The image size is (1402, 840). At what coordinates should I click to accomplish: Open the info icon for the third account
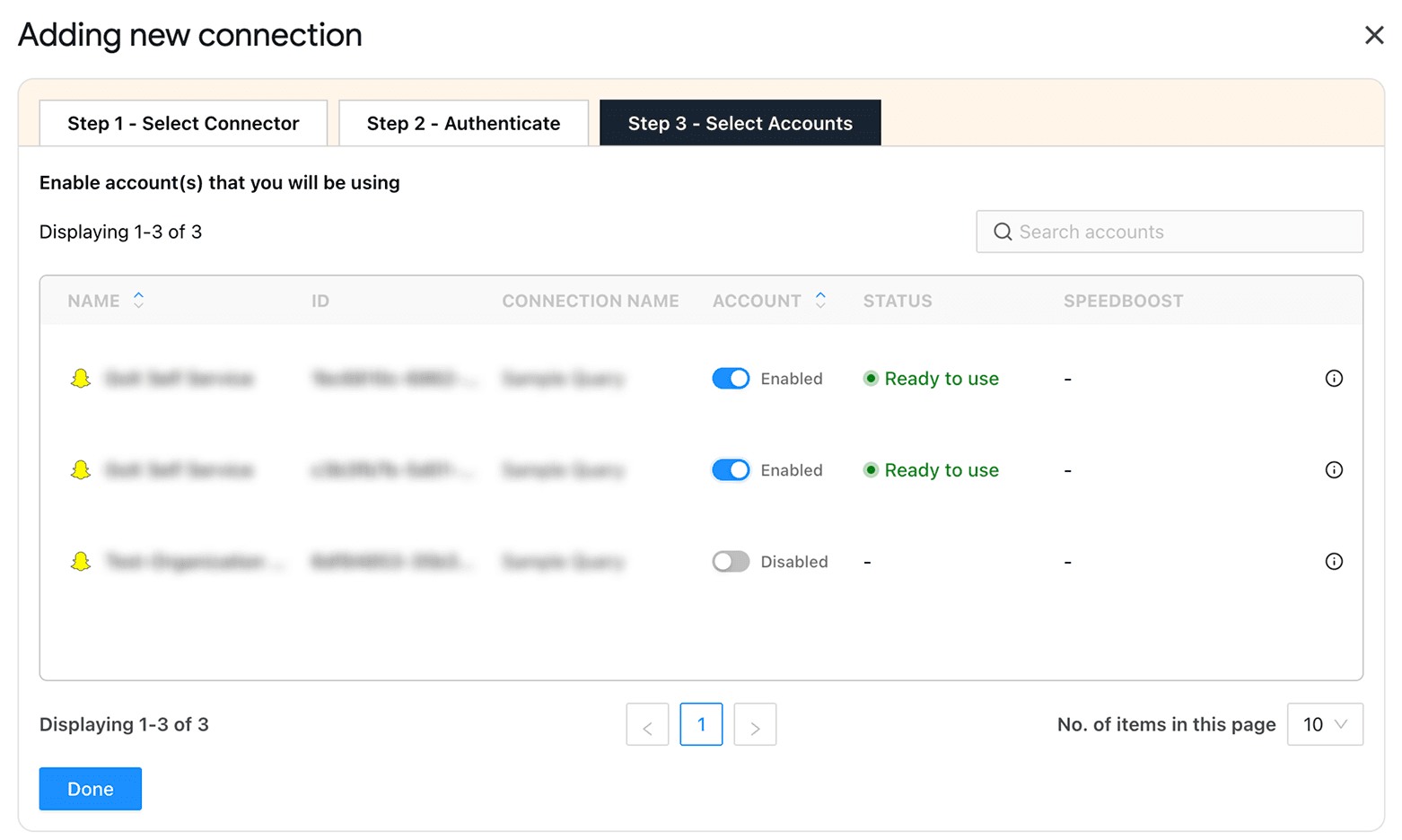(1335, 561)
